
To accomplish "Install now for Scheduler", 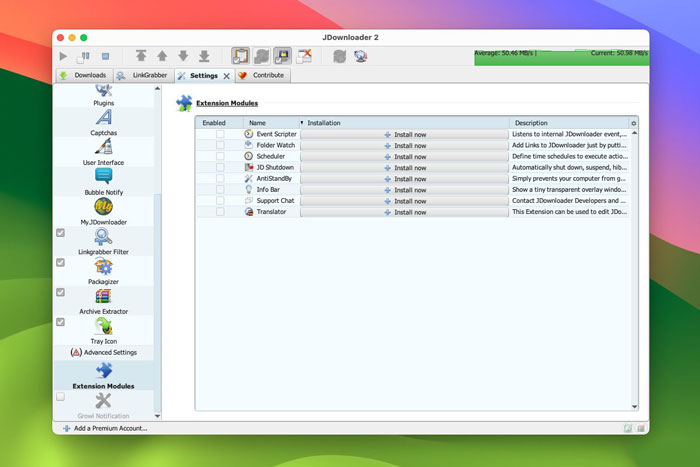I will click(404, 157).
